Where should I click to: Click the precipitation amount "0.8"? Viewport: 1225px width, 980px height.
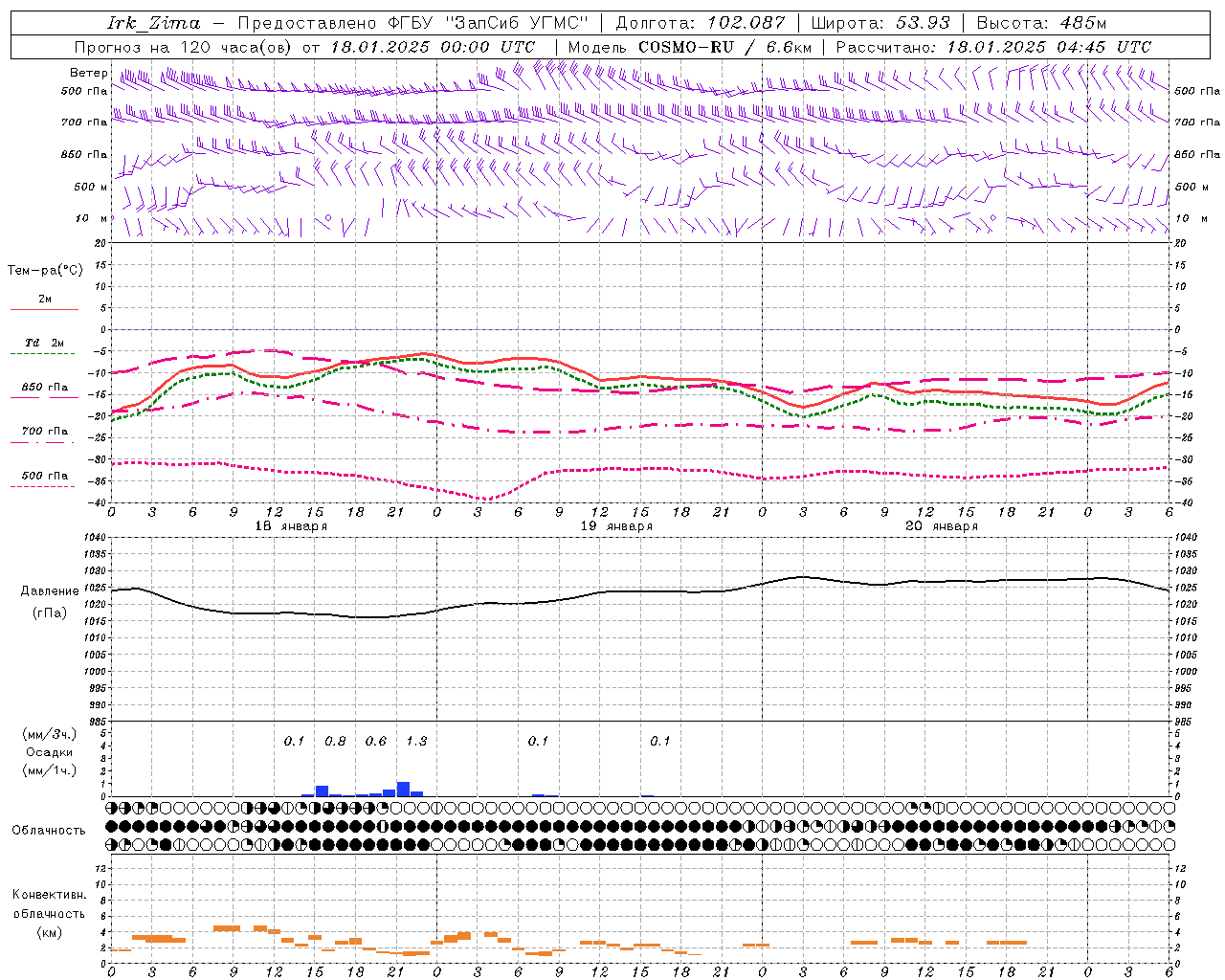(x=335, y=742)
